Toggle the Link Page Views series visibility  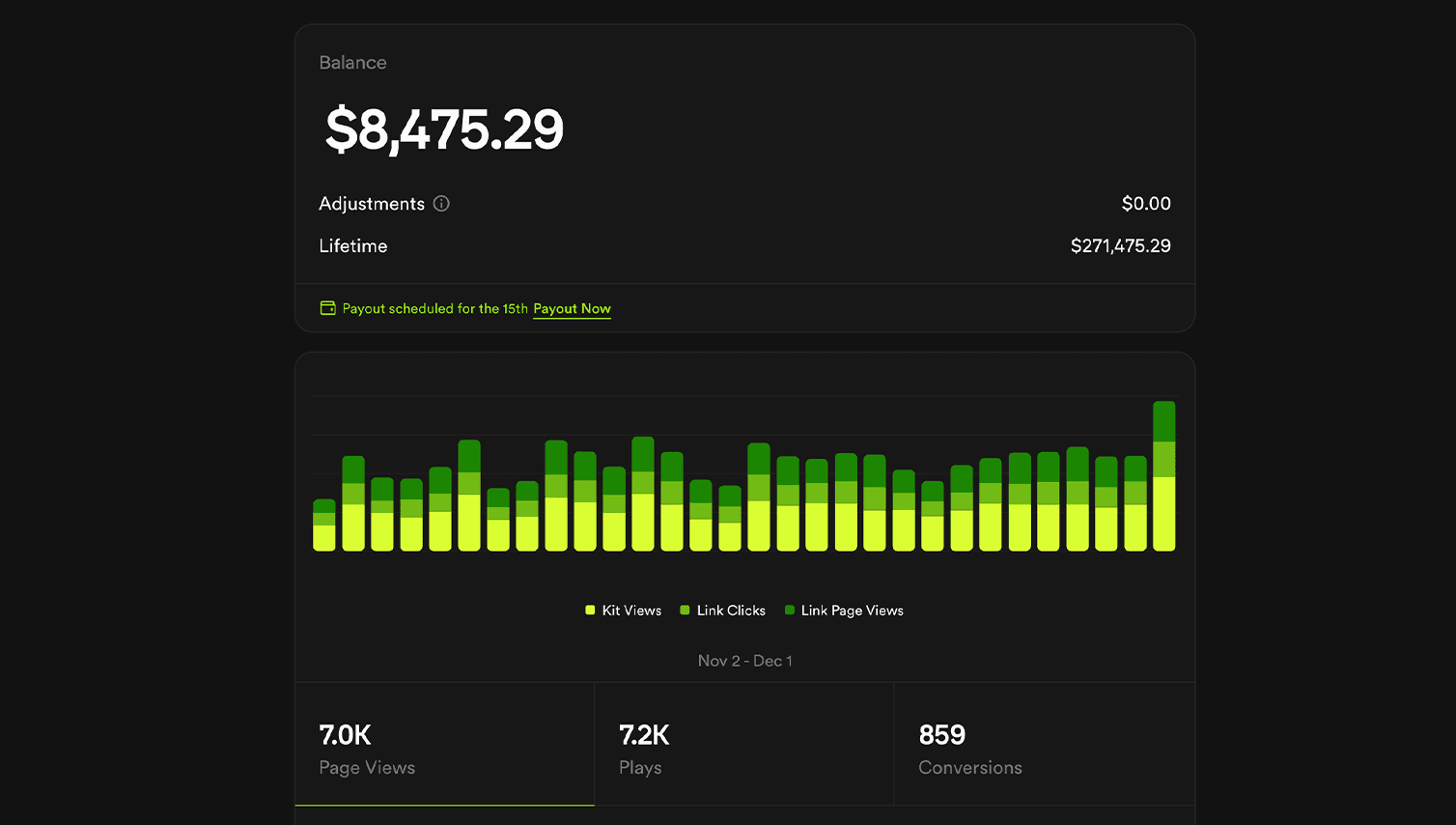(x=843, y=610)
